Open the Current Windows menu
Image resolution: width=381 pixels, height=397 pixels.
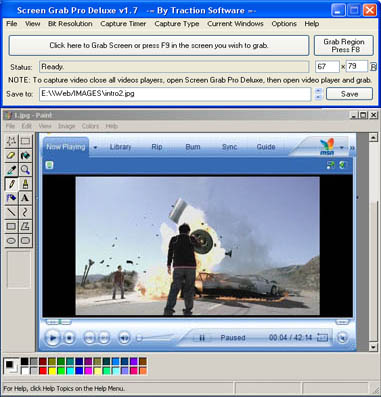pos(235,24)
